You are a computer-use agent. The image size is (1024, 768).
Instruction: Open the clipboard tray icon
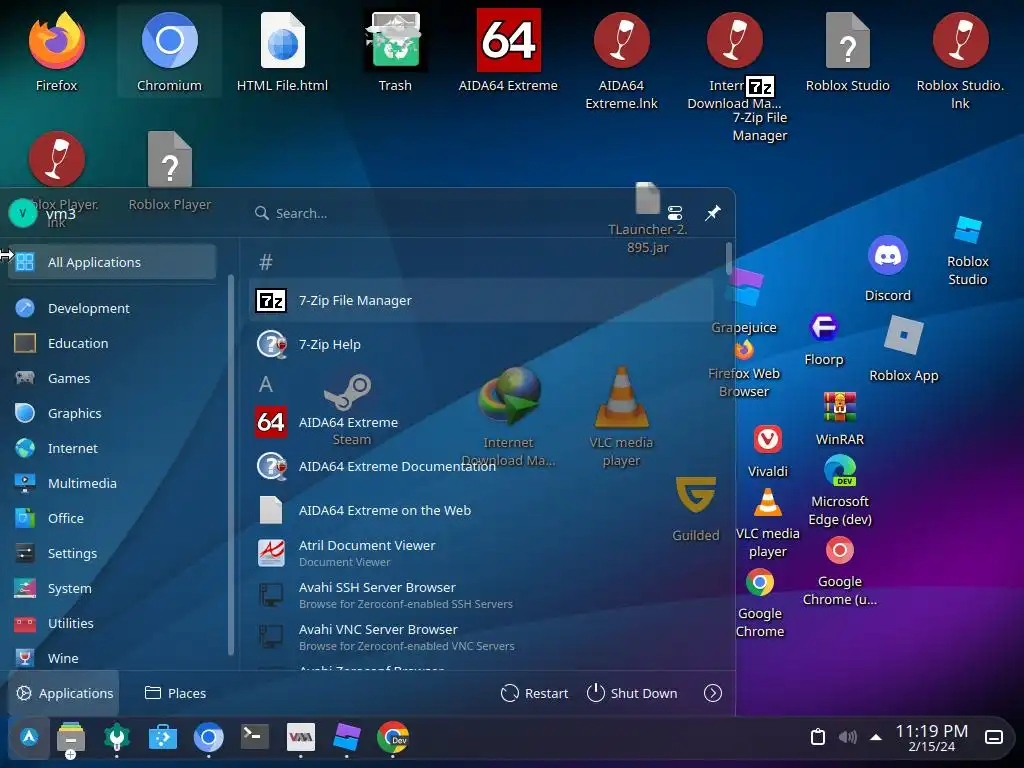818,737
